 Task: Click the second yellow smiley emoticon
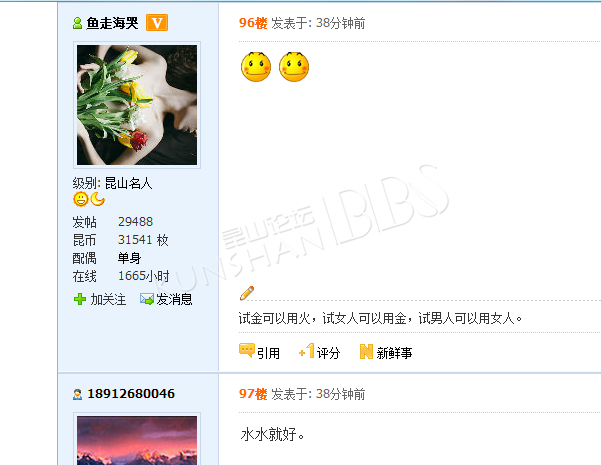click(x=294, y=67)
